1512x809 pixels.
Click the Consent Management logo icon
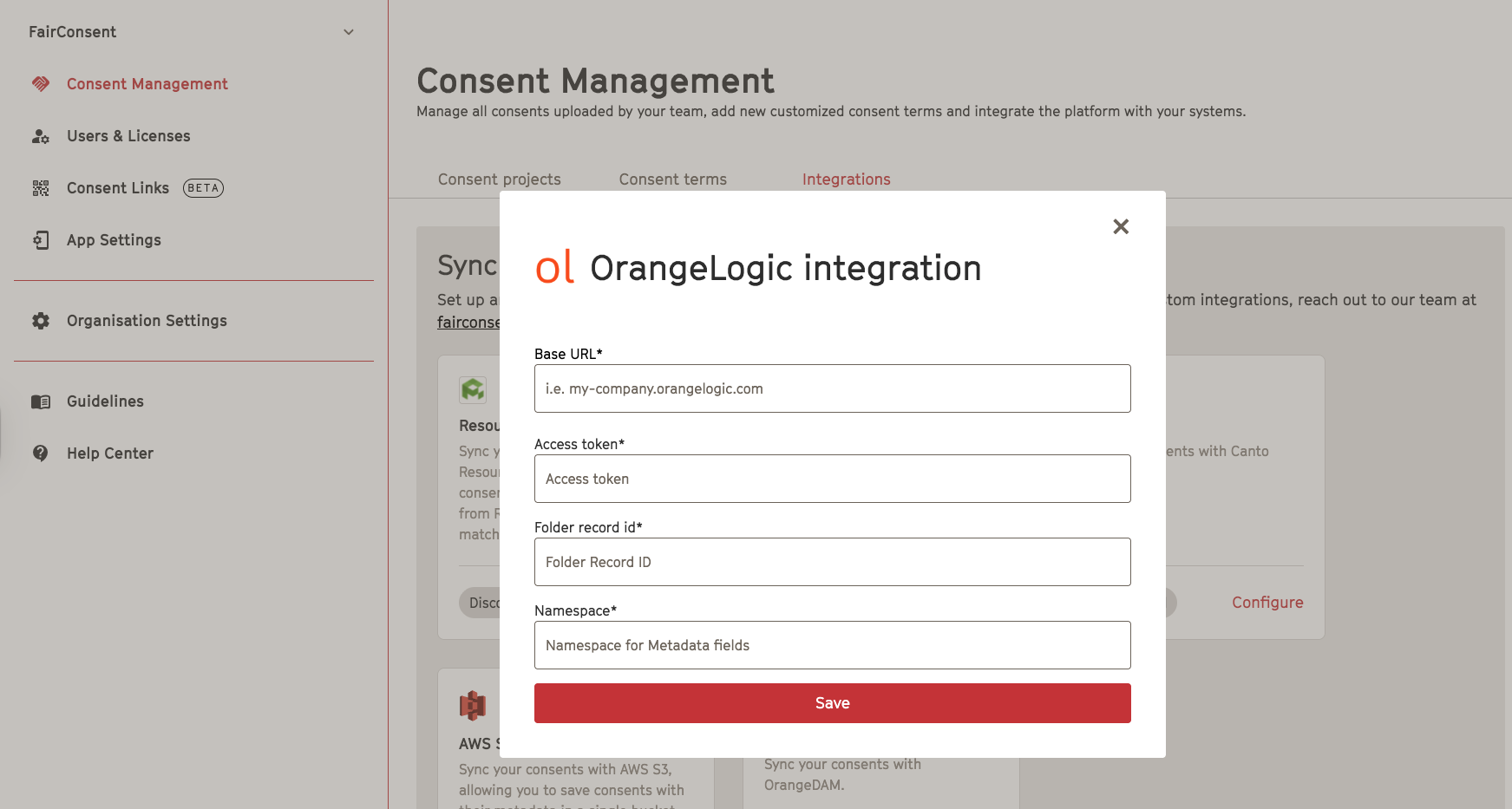point(41,84)
